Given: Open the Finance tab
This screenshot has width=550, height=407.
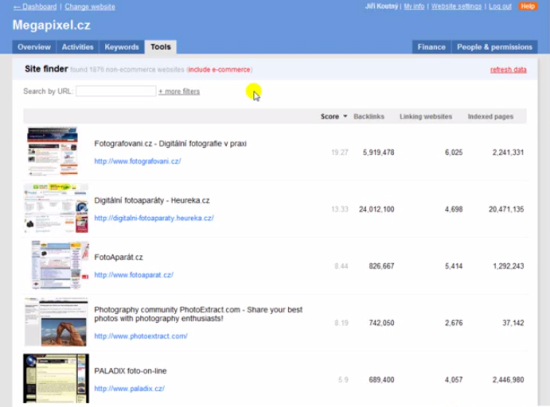Looking at the screenshot, I should 431,47.
